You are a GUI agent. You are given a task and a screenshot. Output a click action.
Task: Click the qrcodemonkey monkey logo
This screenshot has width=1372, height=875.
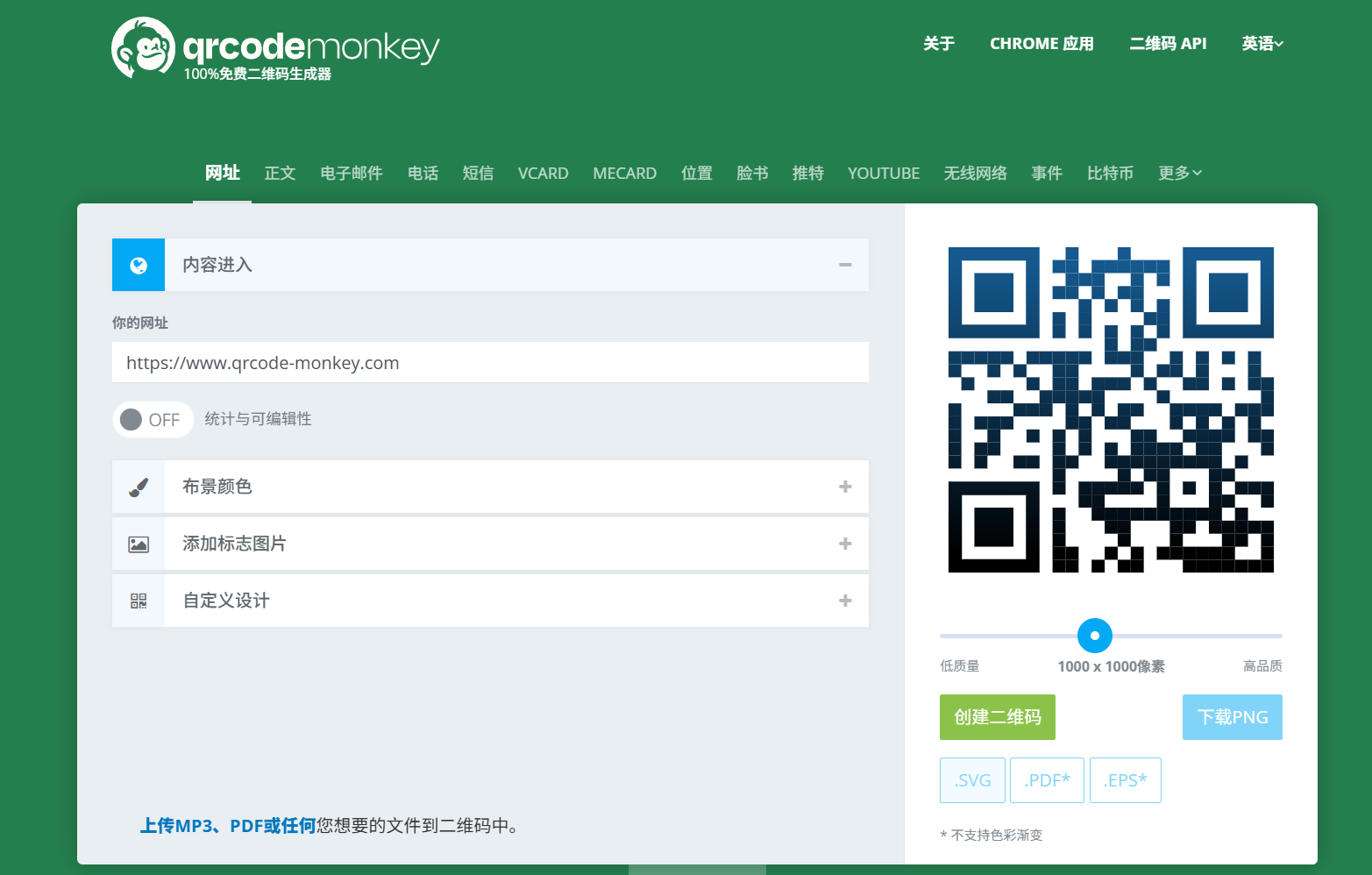pos(144,47)
